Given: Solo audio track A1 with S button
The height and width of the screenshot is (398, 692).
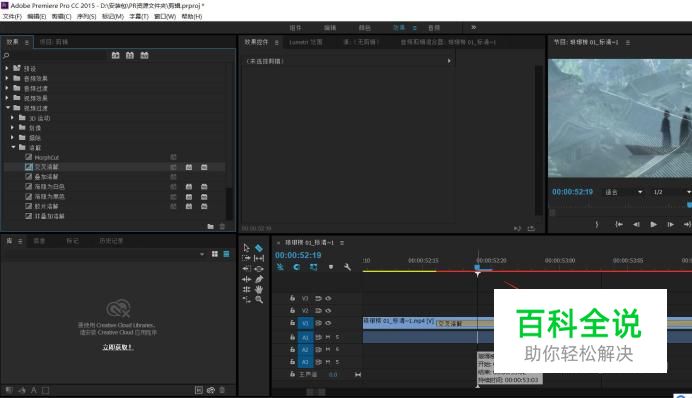Looking at the screenshot, I should pyautogui.click(x=337, y=337).
